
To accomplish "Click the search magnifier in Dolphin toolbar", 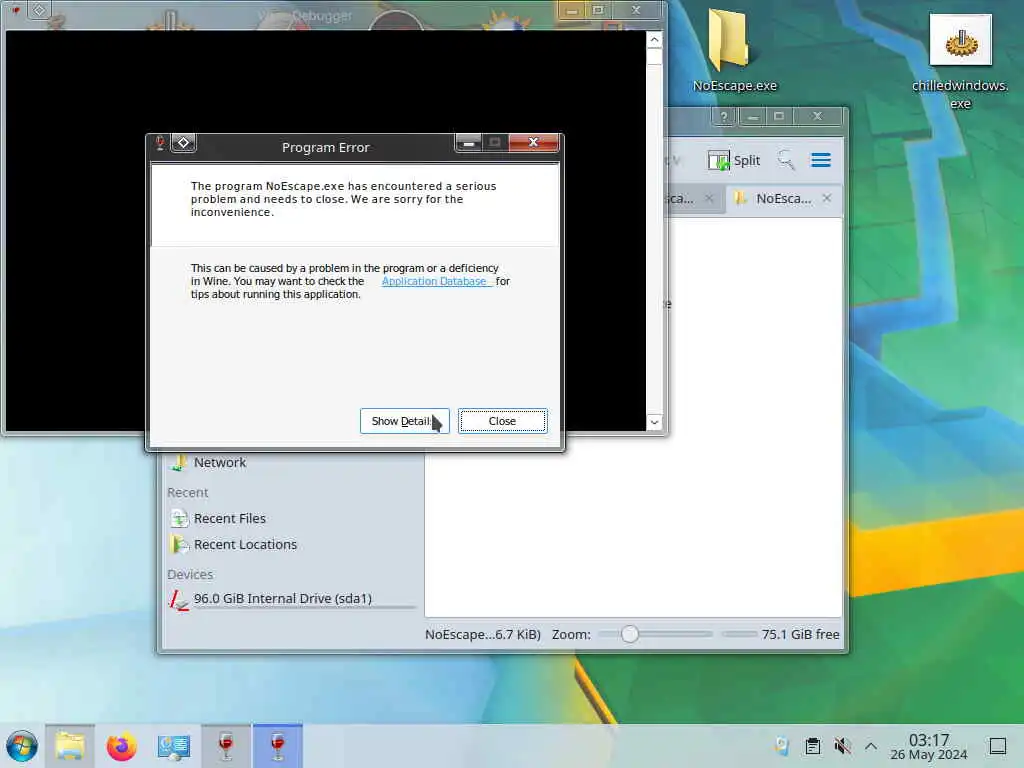I will coord(786,161).
